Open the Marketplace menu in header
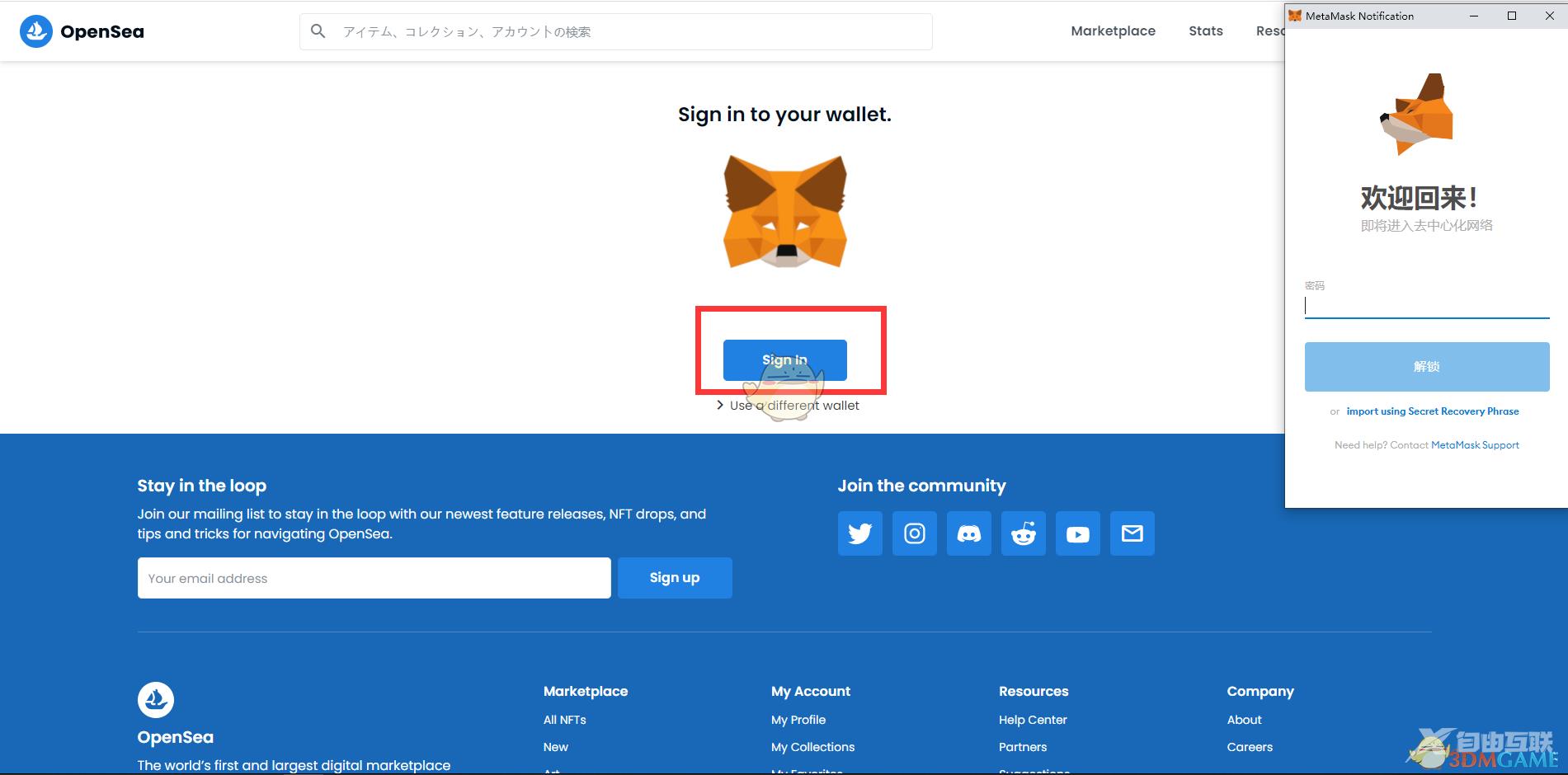This screenshot has height=775, width=1568. point(1113,31)
